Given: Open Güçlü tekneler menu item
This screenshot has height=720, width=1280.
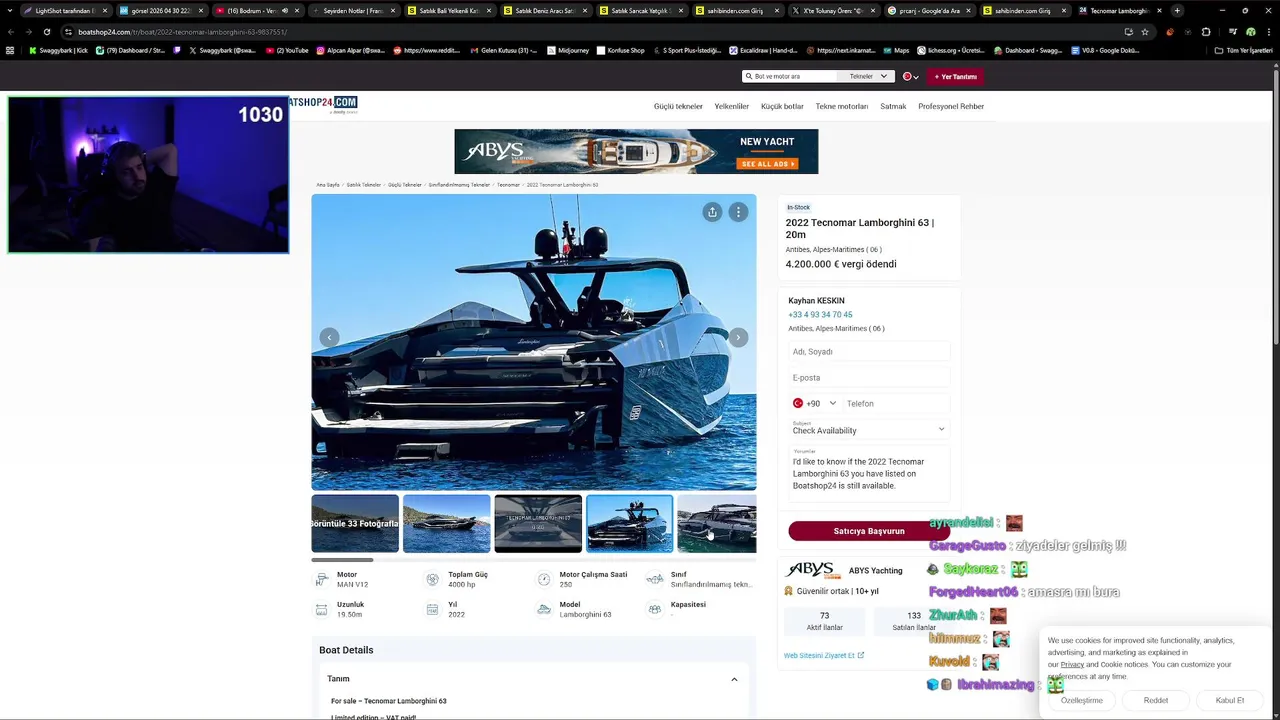Looking at the screenshot, I should click(x=678, y=106).
